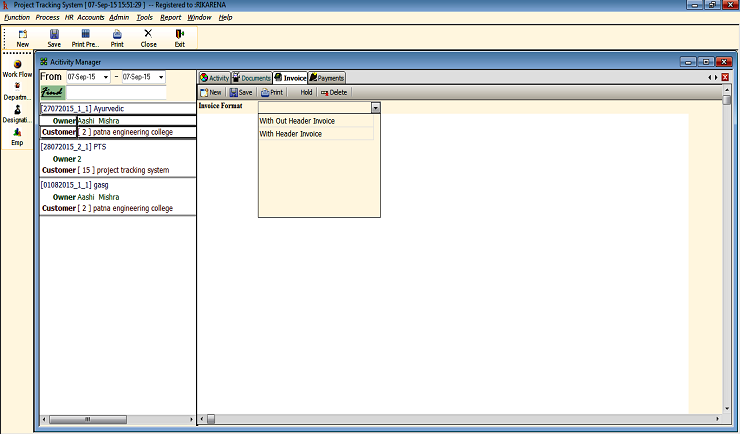The height and width of the screenshot is (434, 740).
Task: Open the Accounts menu
Action: coord(90,17)
